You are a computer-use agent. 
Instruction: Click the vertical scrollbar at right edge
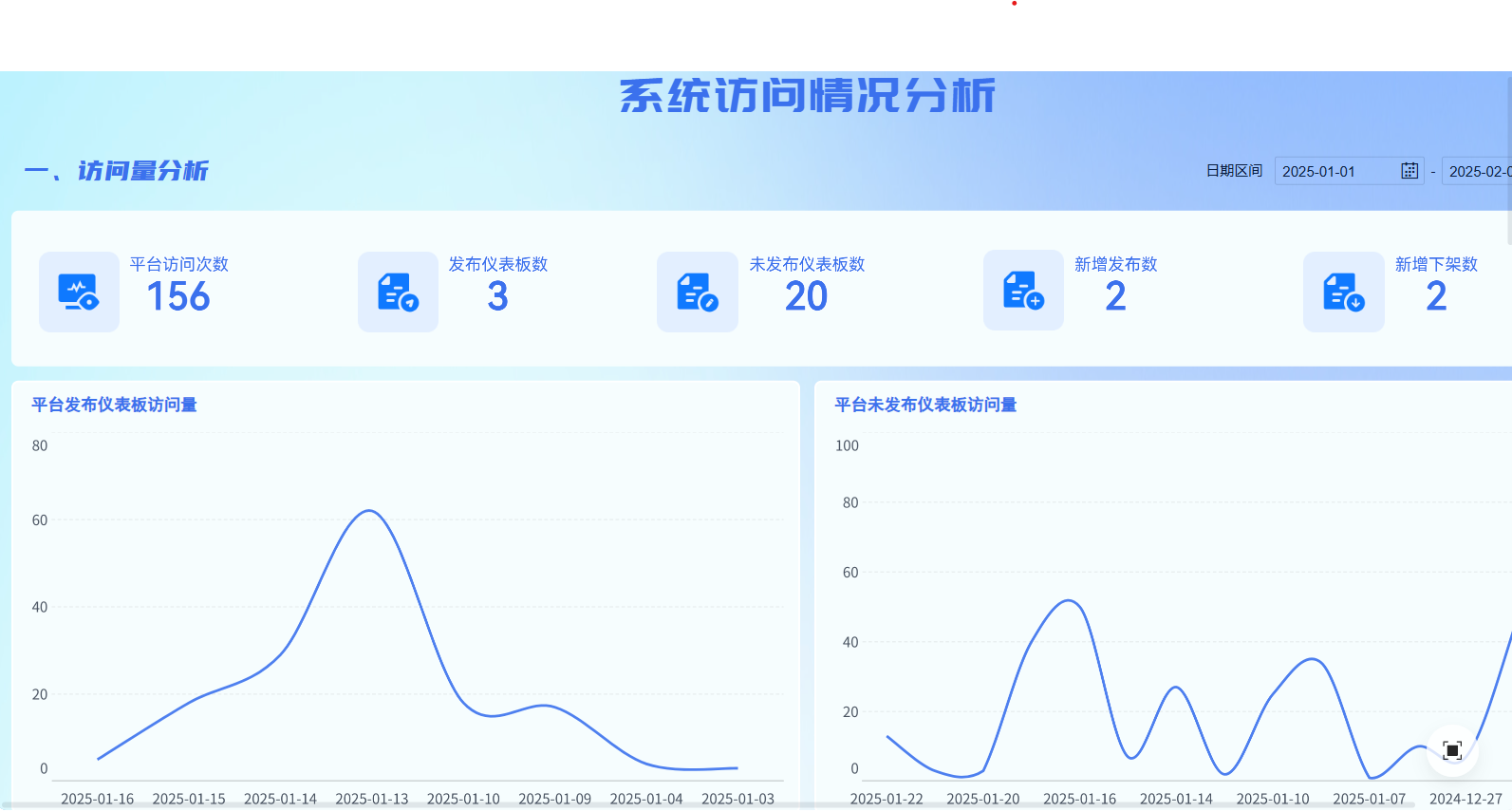[x=1509, y=161]
